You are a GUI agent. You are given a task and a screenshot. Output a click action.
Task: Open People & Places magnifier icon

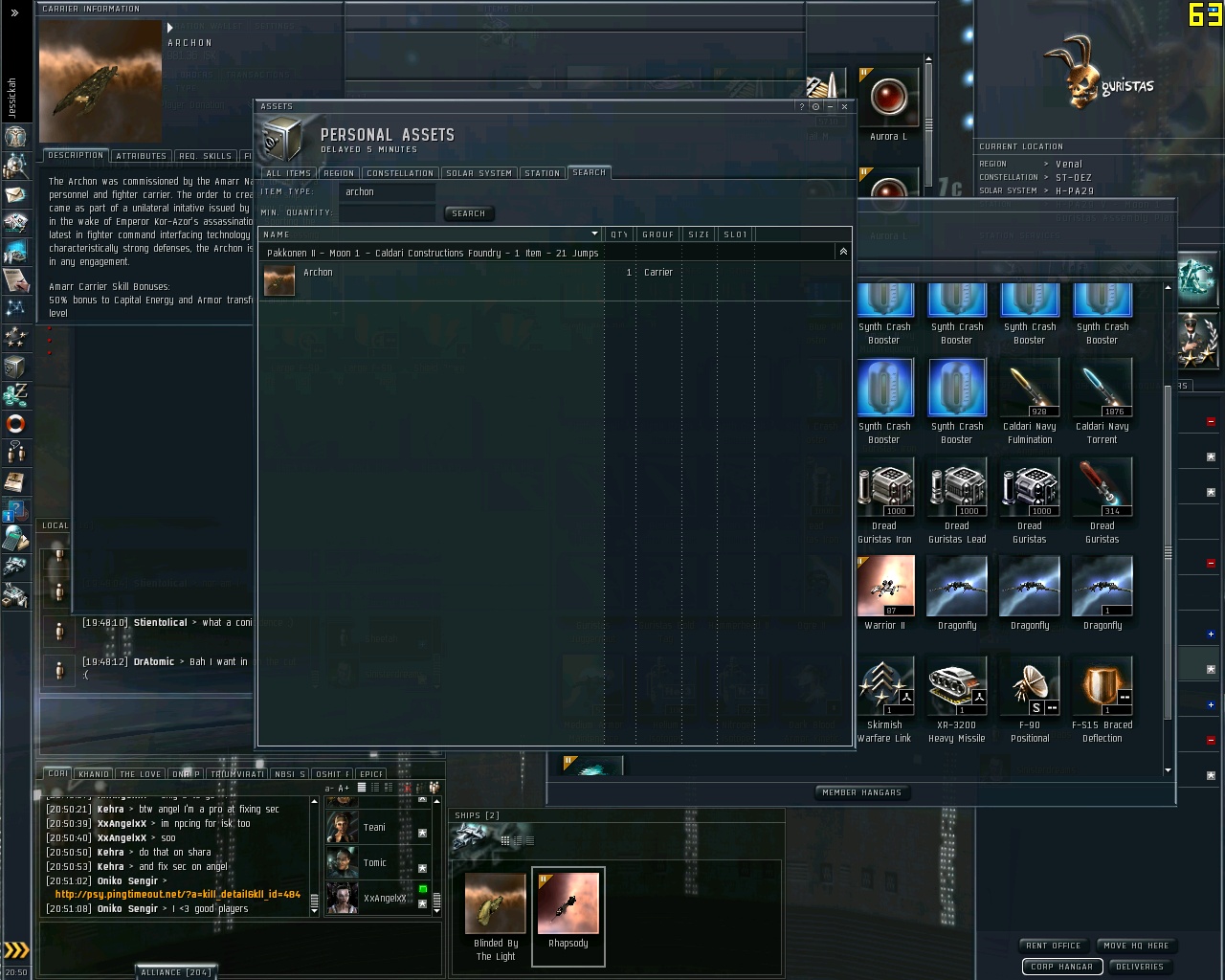[15, 166]
